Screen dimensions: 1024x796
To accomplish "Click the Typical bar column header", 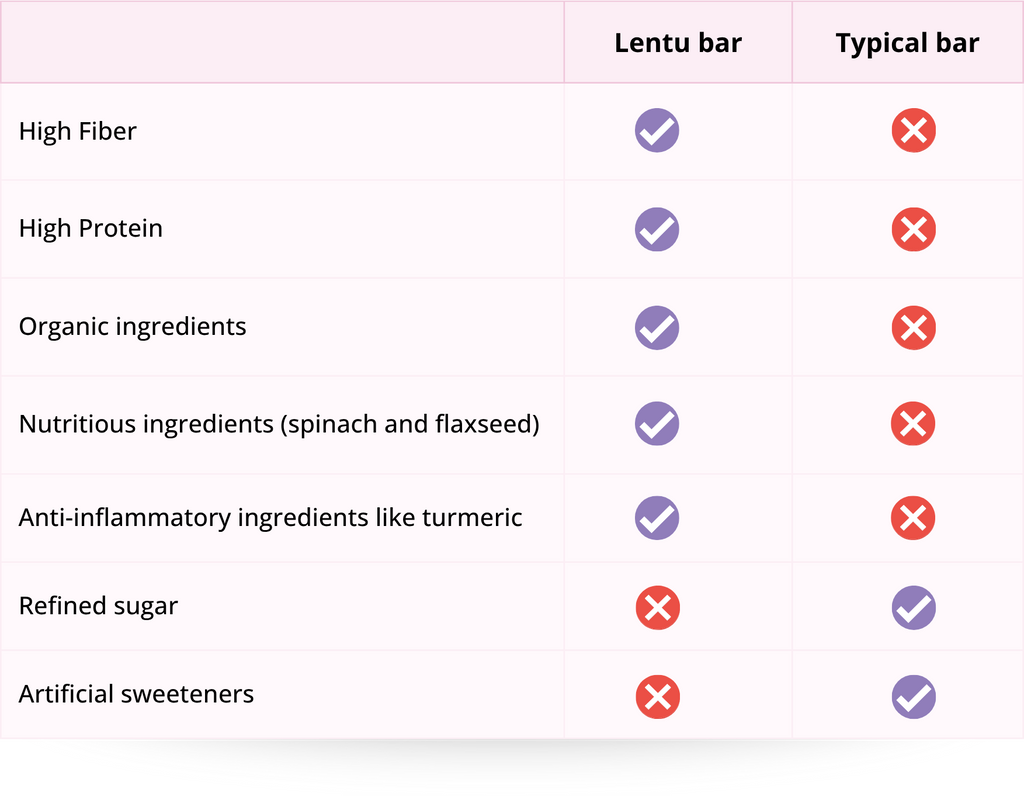I will tap(907, 43).
